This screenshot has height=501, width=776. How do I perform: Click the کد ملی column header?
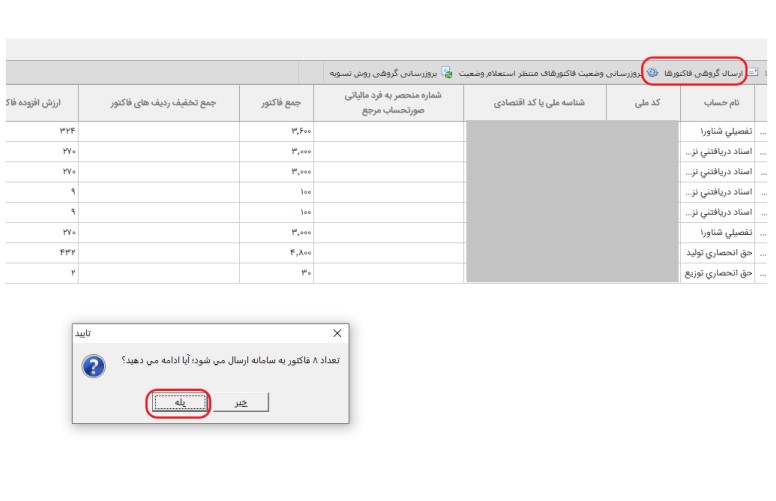643,102
